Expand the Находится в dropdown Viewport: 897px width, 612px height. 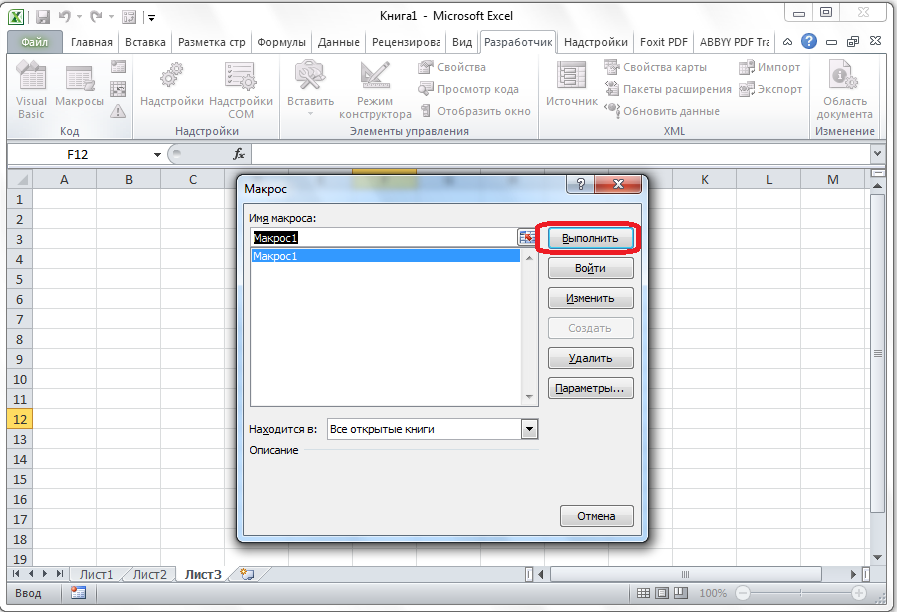click(529, 429)
